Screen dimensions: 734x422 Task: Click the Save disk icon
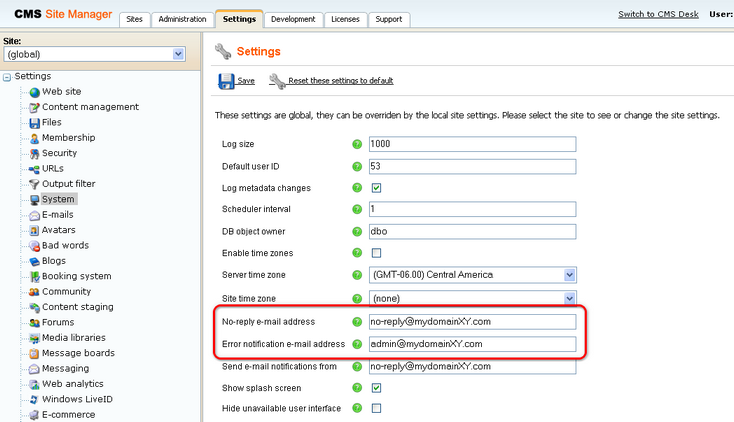[226, 81]
